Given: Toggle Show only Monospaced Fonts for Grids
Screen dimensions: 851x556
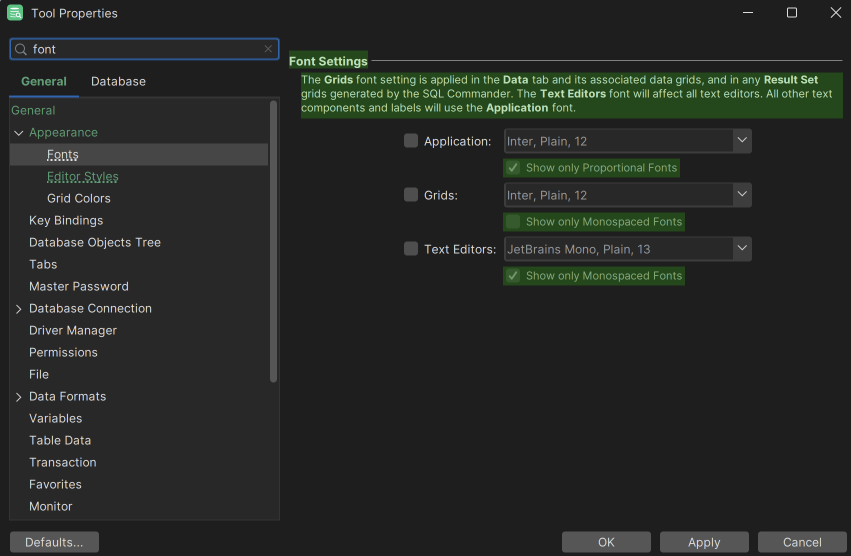Looking at the screenshot, I should 513,222.
